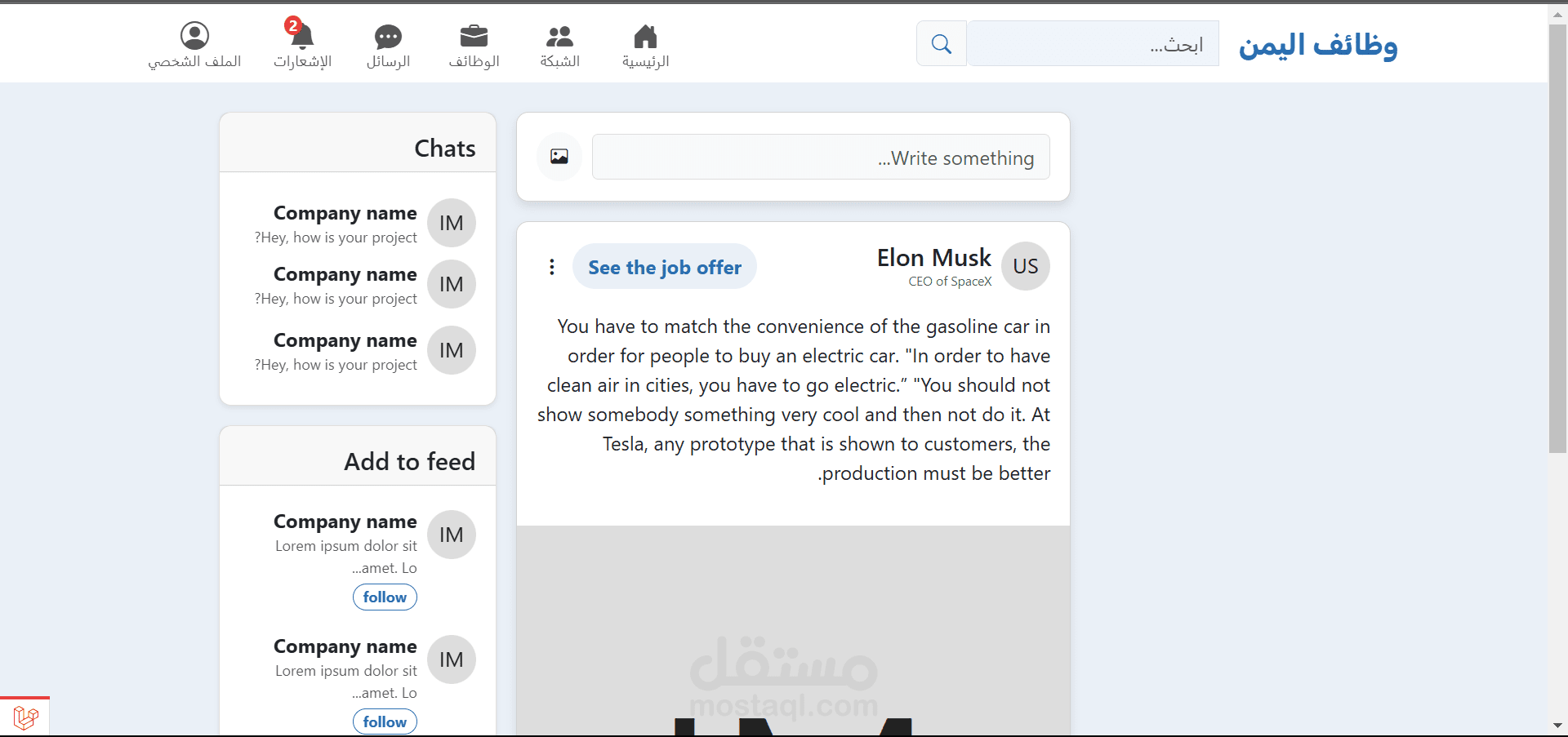This screenshot has height=737, width=1568.
Task: Click the Add to feed heading
Action: tap(410, 462)
